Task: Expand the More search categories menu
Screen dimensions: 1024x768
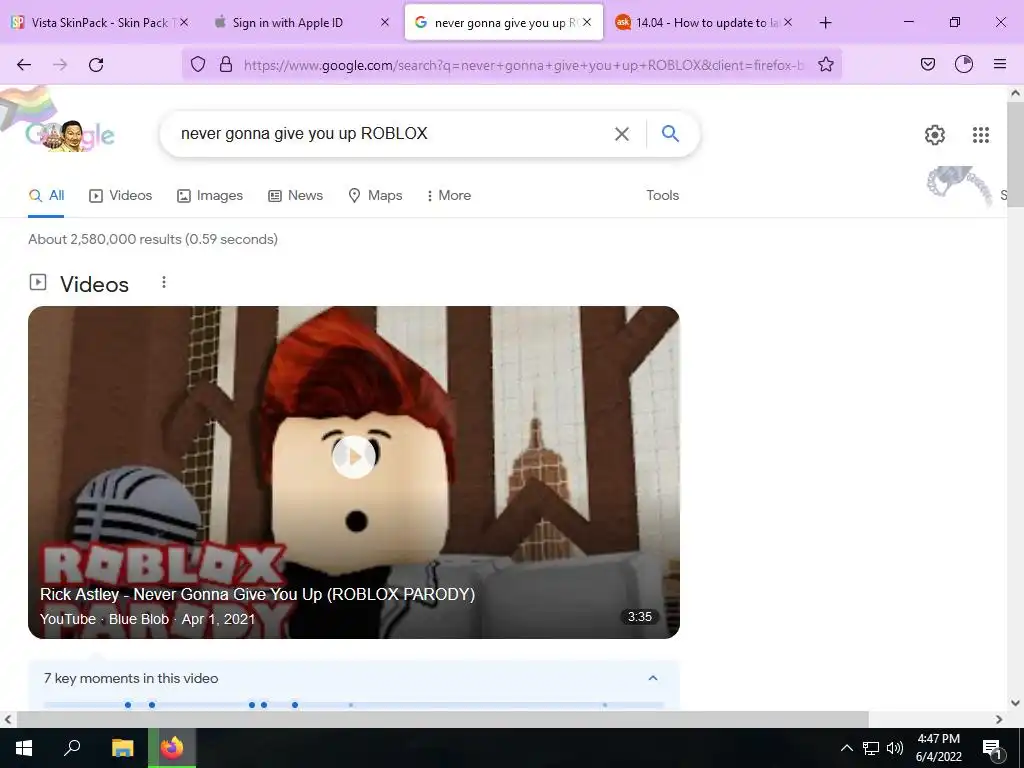Action: 448,195
